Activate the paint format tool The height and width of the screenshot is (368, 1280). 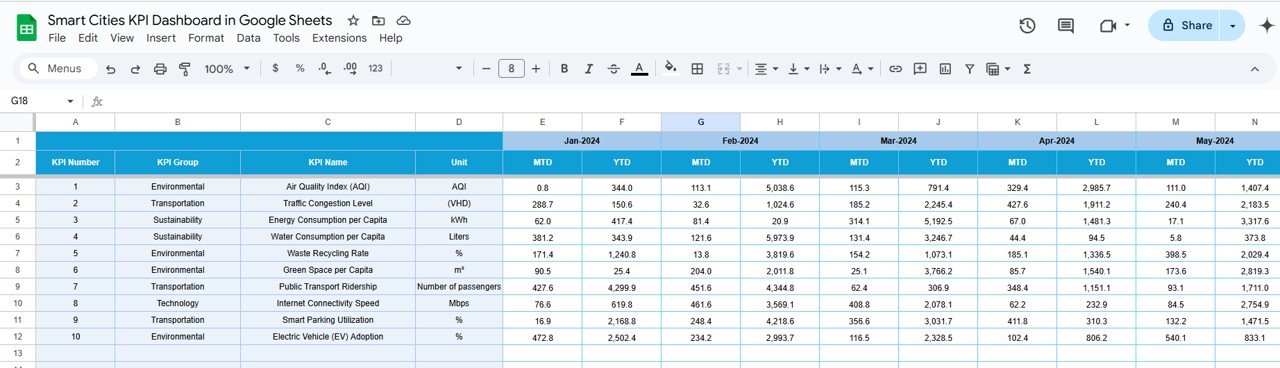[184, 69]
